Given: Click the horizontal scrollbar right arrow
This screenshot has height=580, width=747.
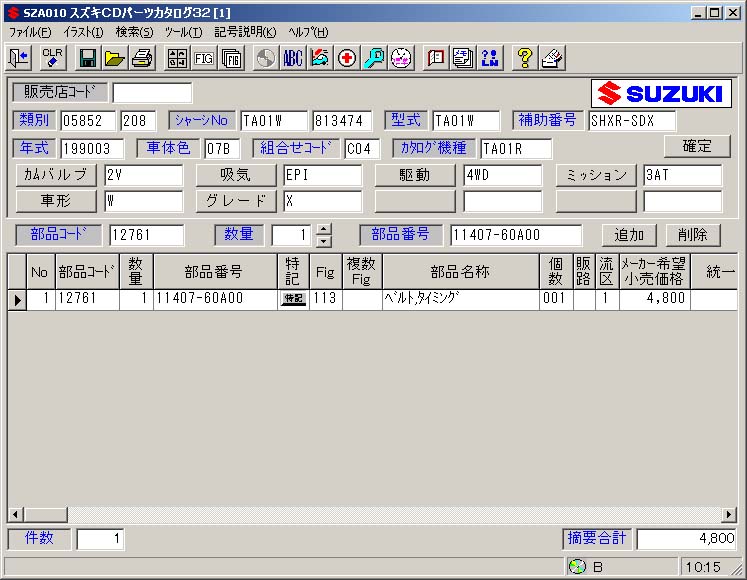Looking at the screenshot, I should pyautogui.click(x=729, y=515).
